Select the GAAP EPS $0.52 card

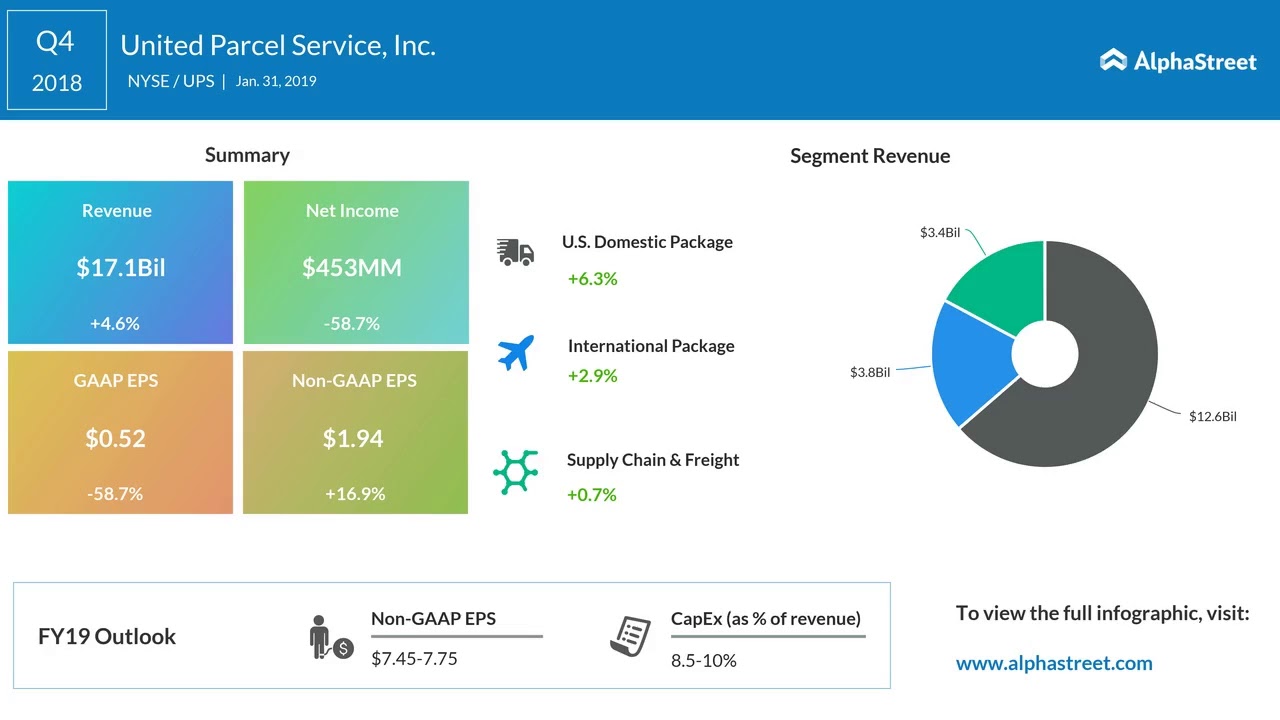coord(120,433)
